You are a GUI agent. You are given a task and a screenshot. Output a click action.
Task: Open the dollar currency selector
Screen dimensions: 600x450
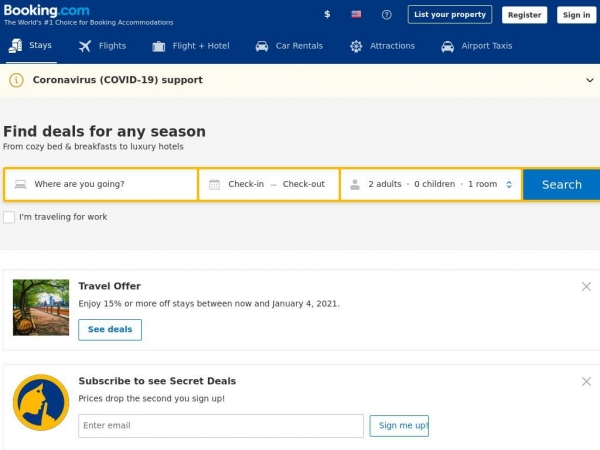pyautogui.click(x=327, y=15)
